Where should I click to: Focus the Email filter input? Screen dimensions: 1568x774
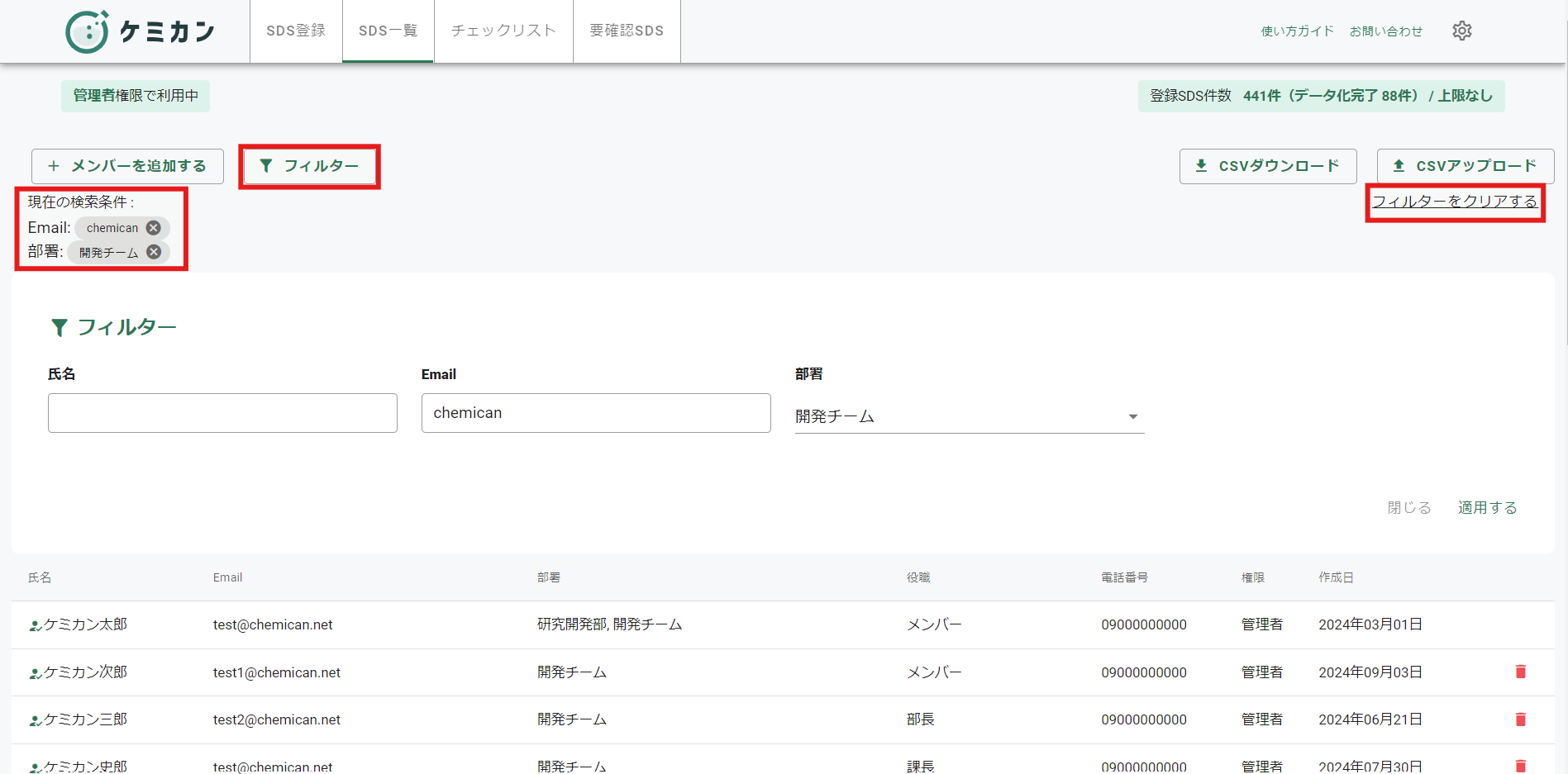(x=596, y=413)
